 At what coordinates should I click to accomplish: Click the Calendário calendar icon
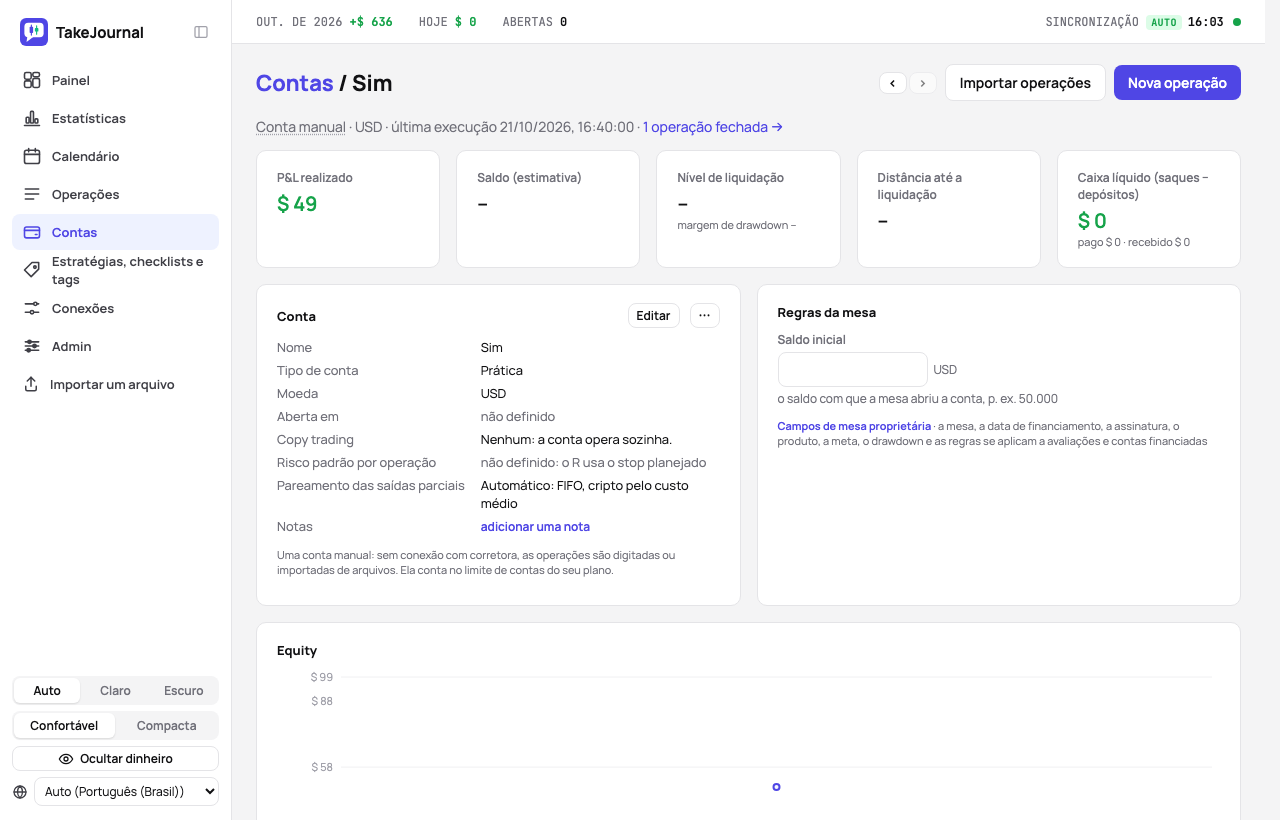(32, 156)
